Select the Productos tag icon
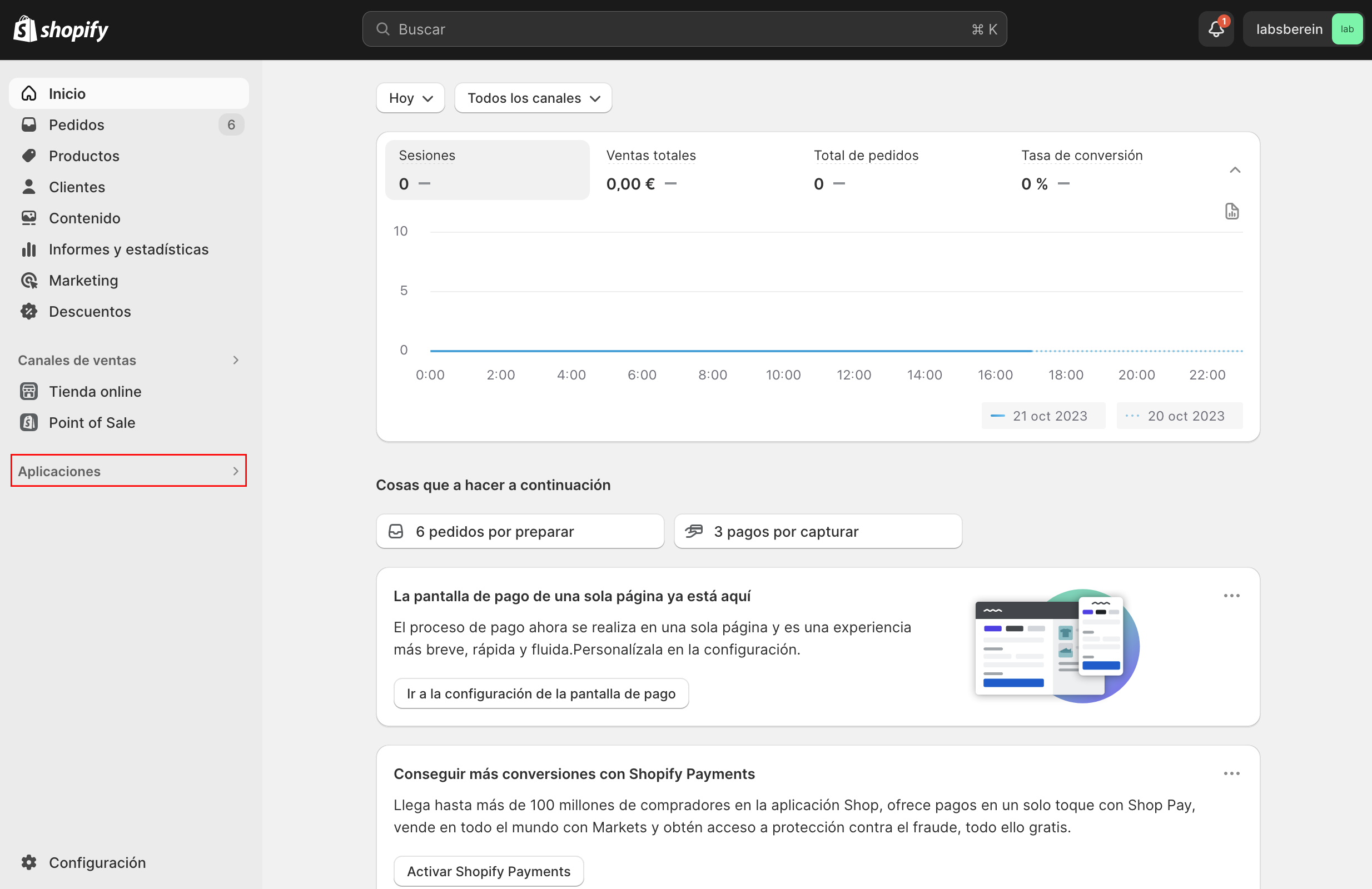1372x889 pixels. tap(29, 156)
